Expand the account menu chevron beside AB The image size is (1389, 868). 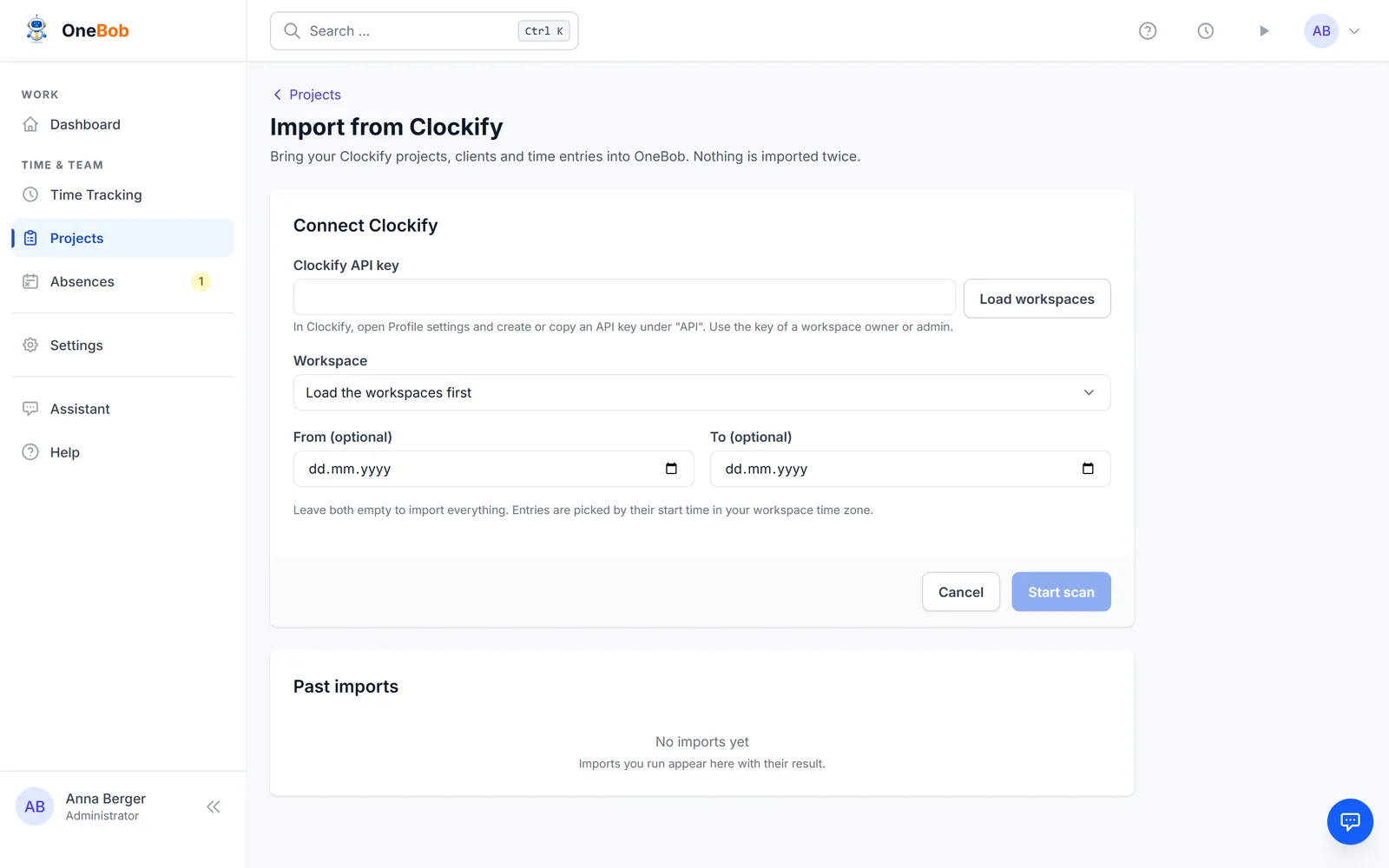[1354, 31]
